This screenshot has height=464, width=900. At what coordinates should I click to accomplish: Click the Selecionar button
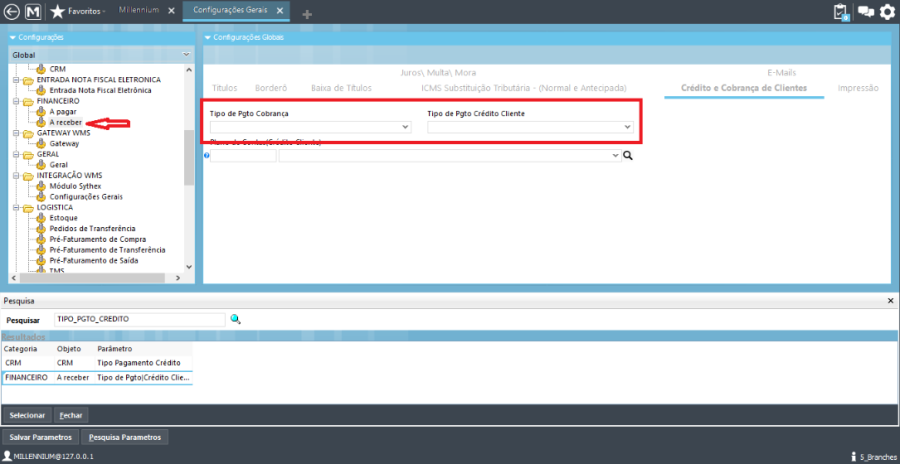27,415
